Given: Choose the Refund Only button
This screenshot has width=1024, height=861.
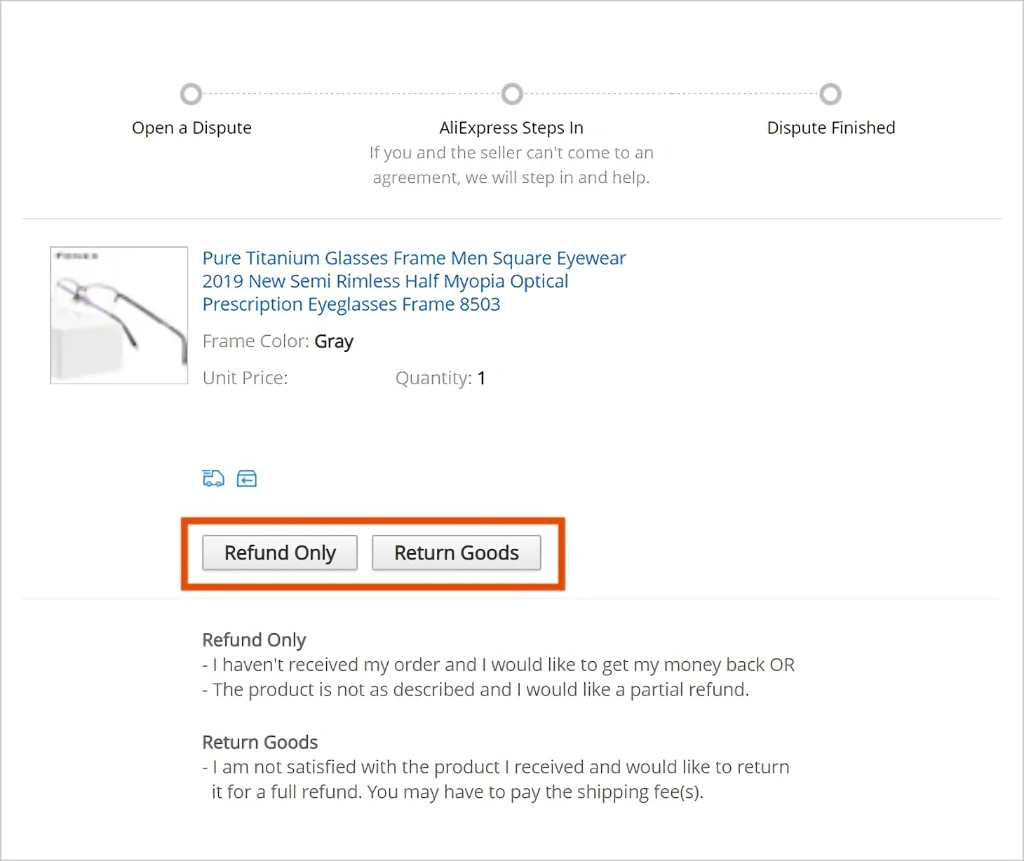Looking at the screenshot, I should 280,553.
